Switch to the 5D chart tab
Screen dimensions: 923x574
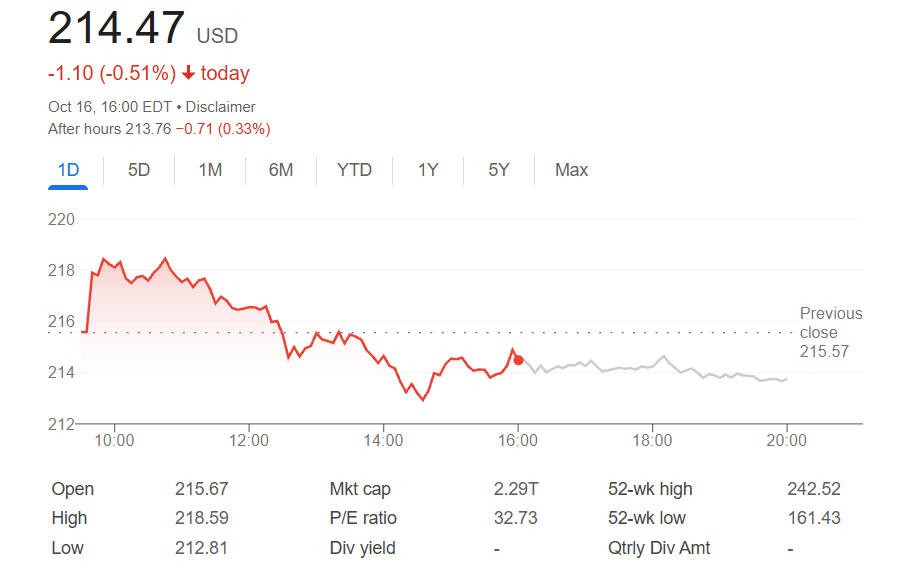pos(139,170)
